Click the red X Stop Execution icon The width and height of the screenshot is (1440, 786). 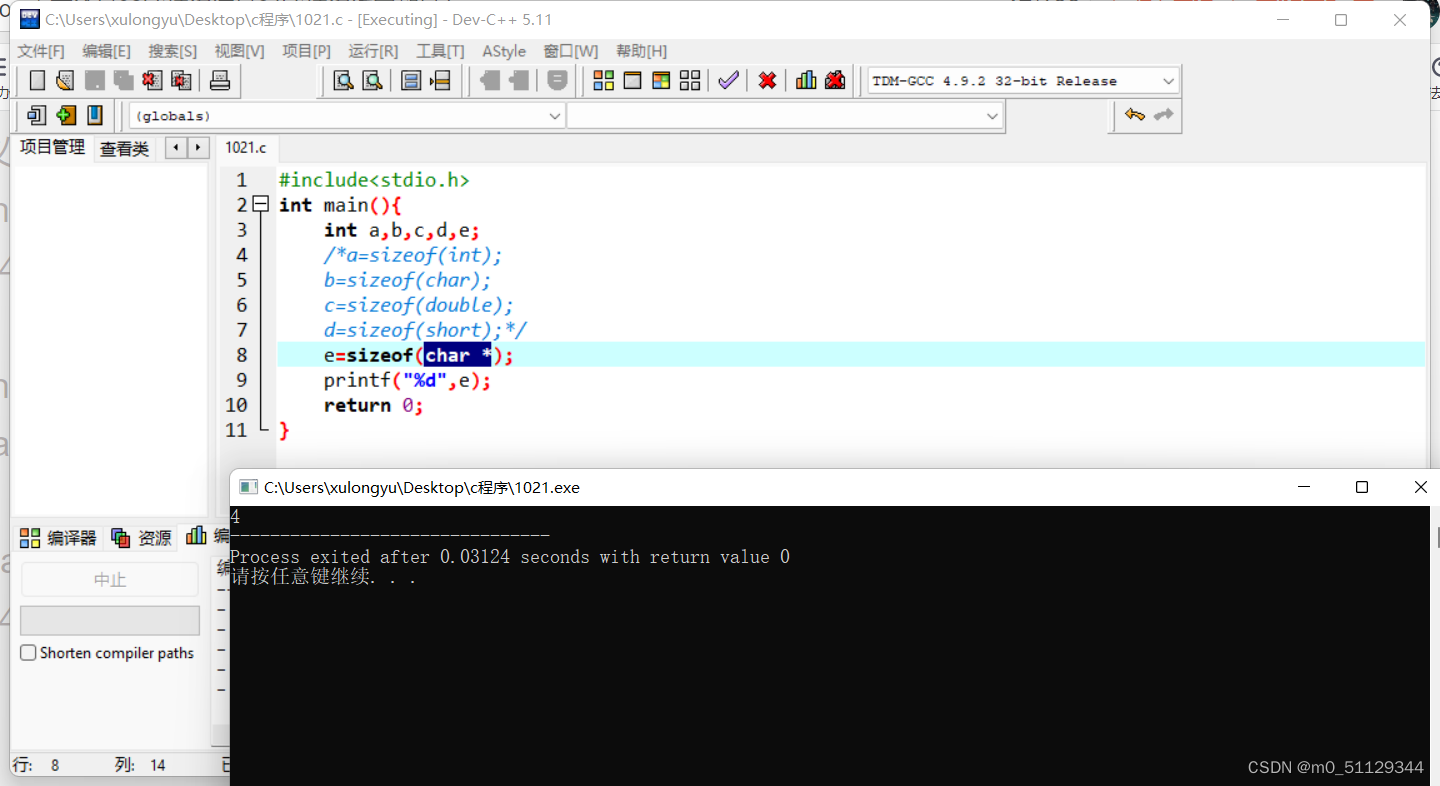point(767,81)
